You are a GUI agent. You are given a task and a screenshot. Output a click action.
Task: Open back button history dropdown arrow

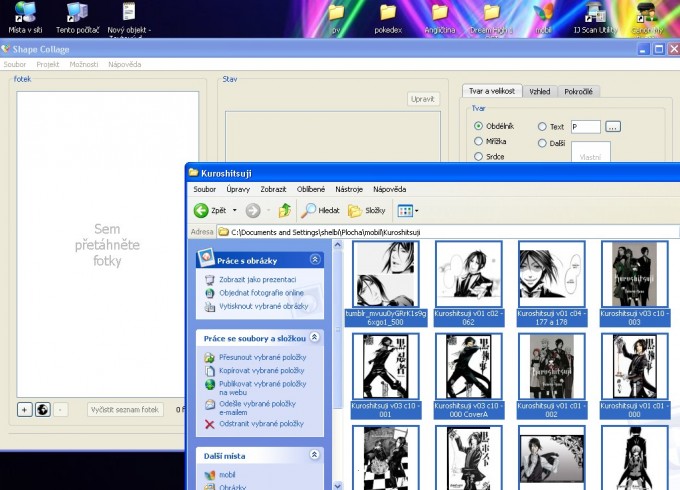(x=235, y=211)
